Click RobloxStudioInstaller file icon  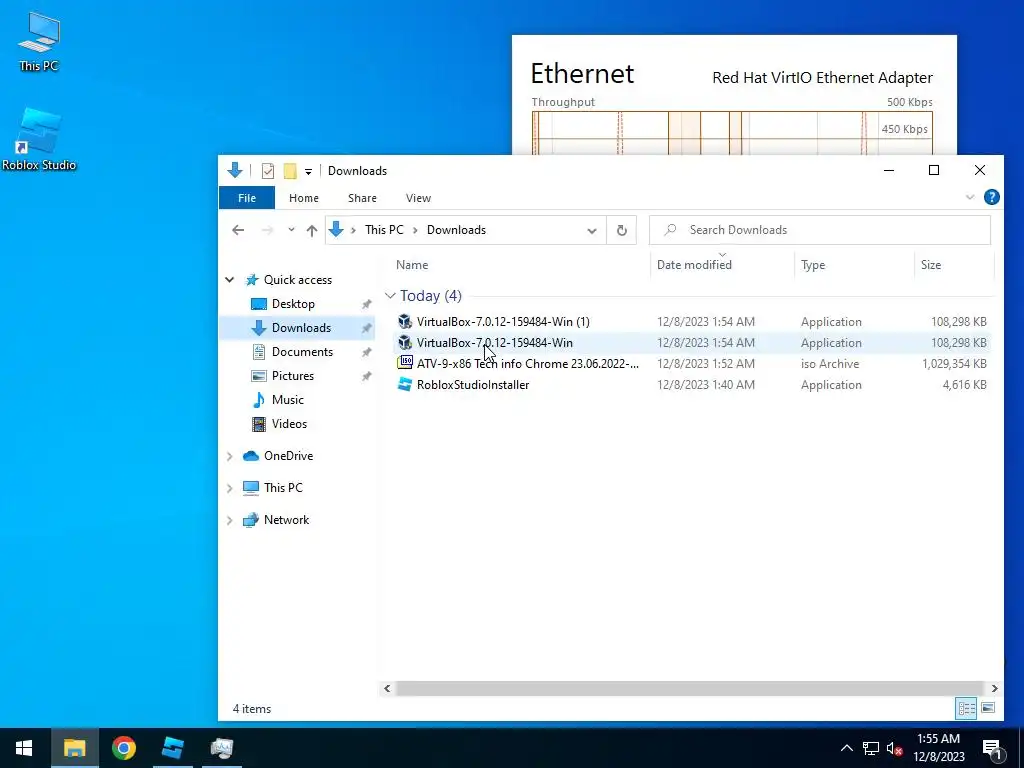coord(405,384)
